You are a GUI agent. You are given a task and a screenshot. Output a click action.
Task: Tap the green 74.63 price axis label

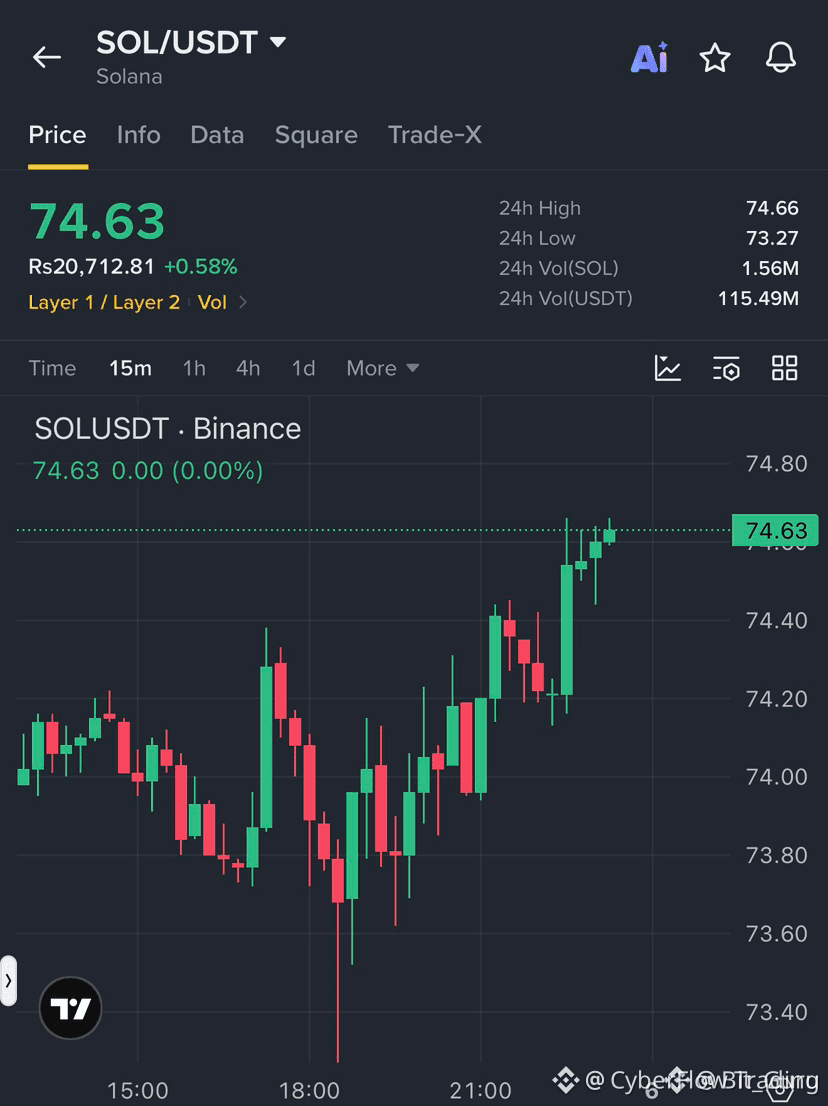775,530
